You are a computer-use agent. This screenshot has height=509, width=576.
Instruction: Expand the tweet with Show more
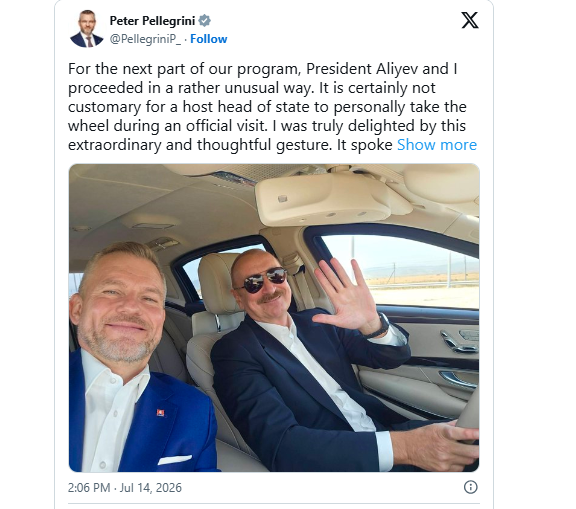coord(437,145)
